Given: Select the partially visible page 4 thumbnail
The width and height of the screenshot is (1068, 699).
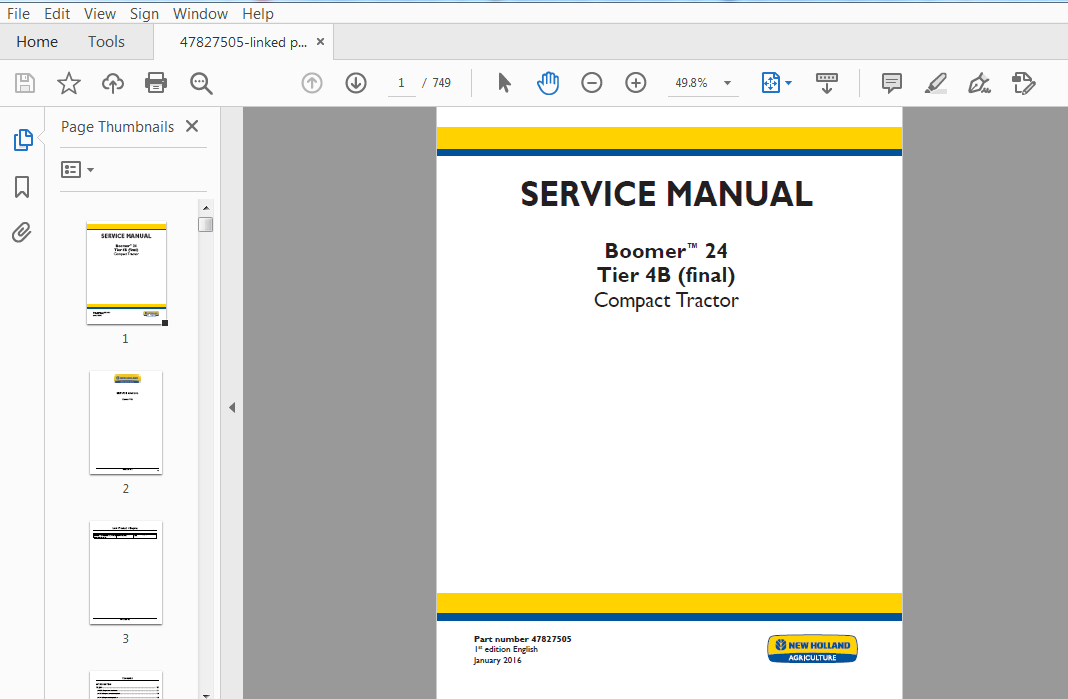Looking at the screenshot, I should (126, 685).
